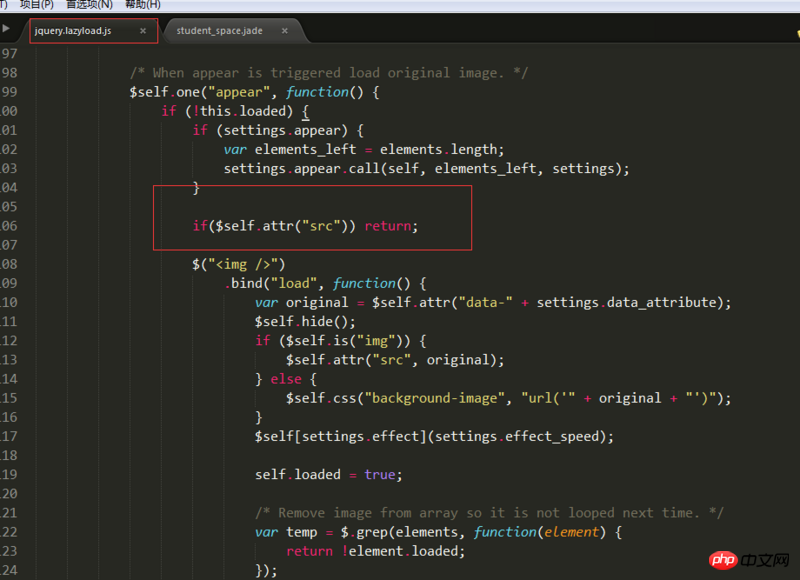Click line number 106 in gutter
800x580 pixels.
(9, 226)
